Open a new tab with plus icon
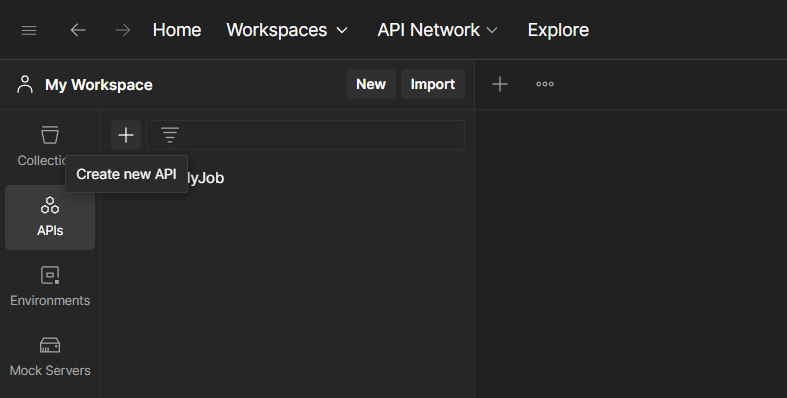The height and width of the screenshot is (398, 787). click(x=499, y=84)
